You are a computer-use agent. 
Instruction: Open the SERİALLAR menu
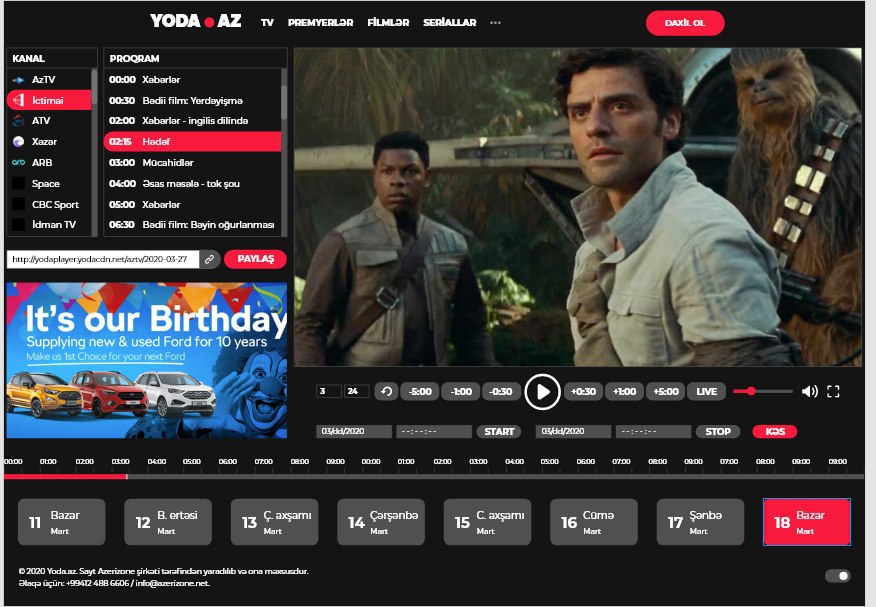pos(450,22)
